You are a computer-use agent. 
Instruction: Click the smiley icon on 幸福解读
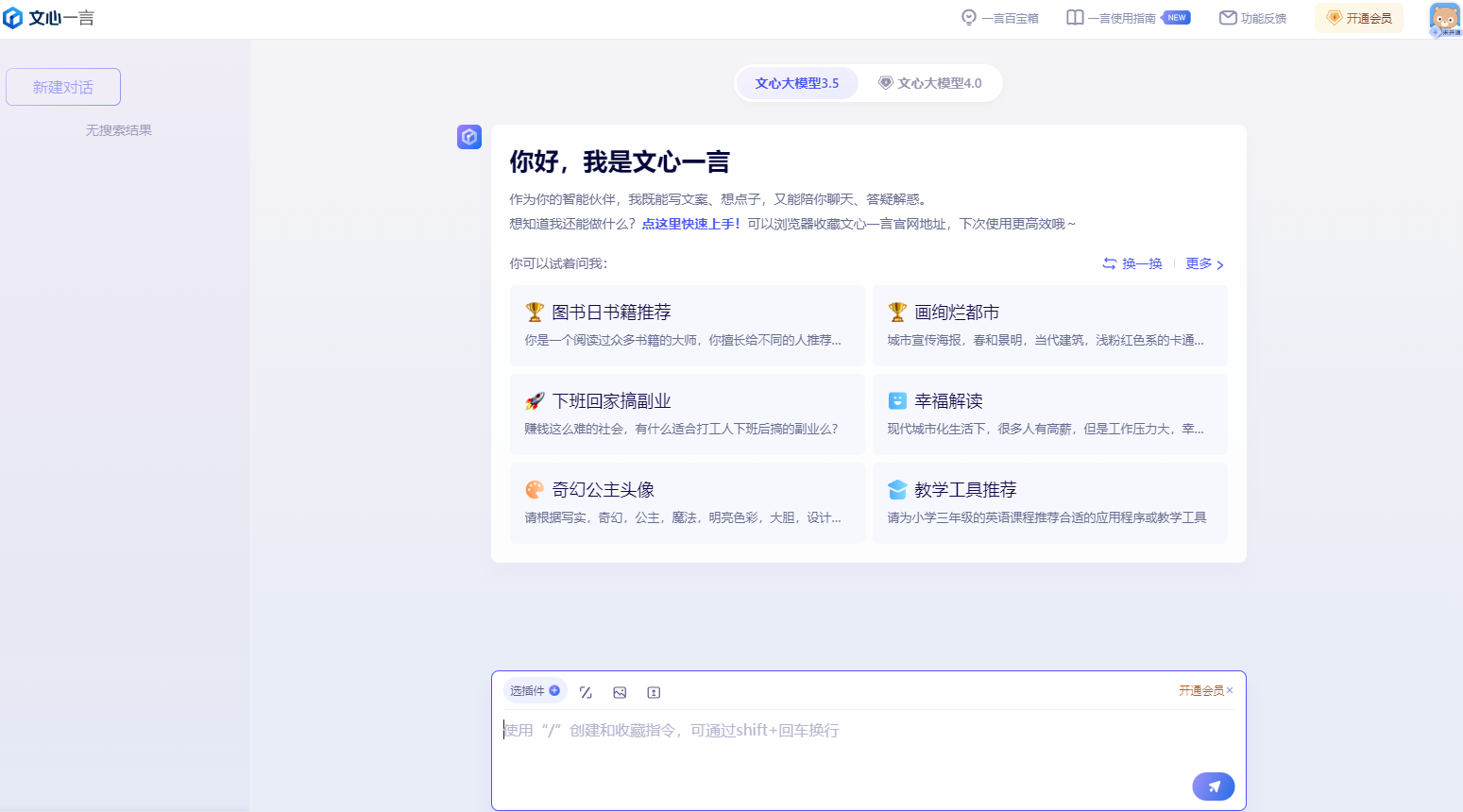[x=897, y=400]
